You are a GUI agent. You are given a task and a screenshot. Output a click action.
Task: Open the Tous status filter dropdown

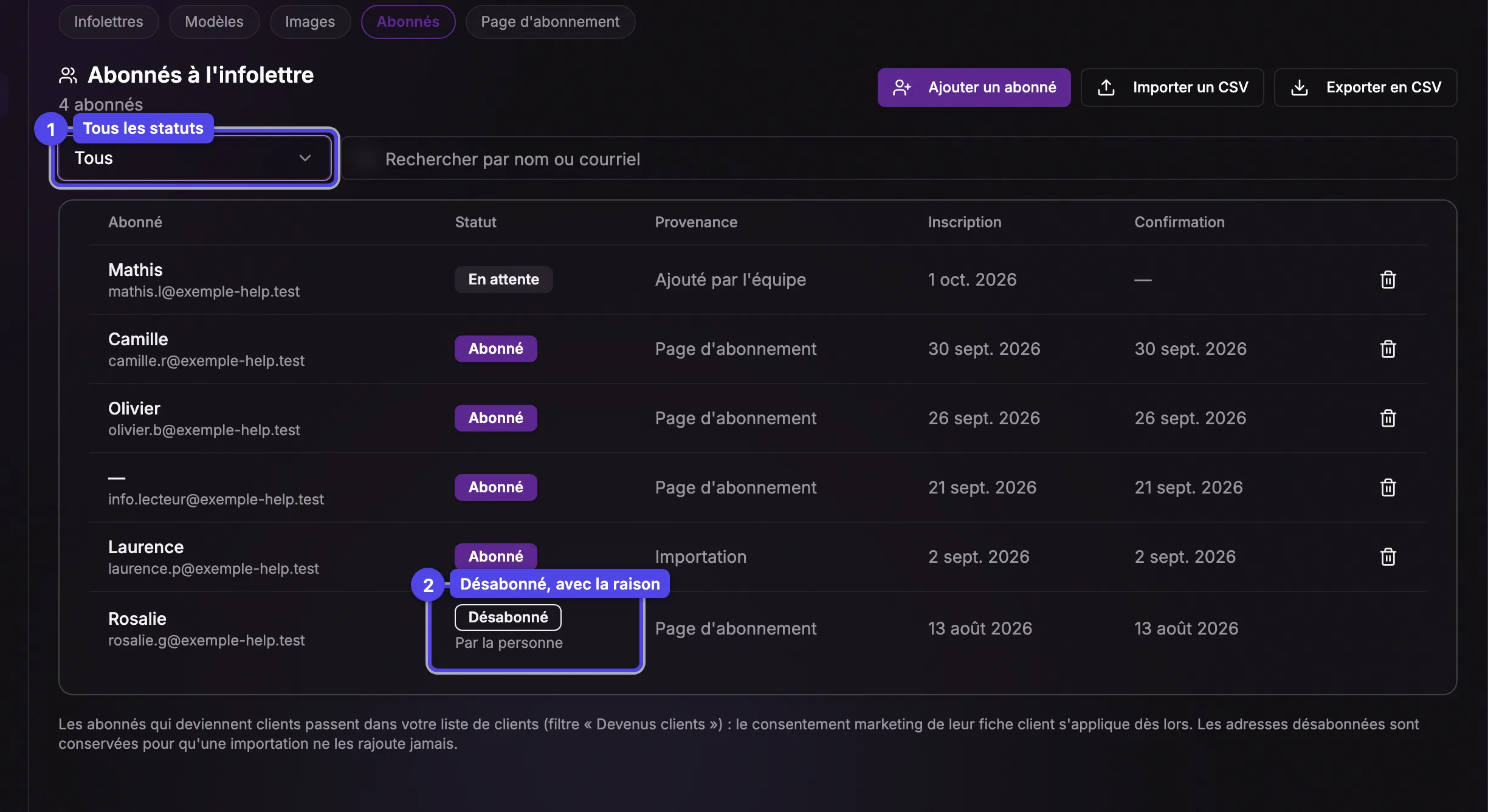[x=195, y=158]
